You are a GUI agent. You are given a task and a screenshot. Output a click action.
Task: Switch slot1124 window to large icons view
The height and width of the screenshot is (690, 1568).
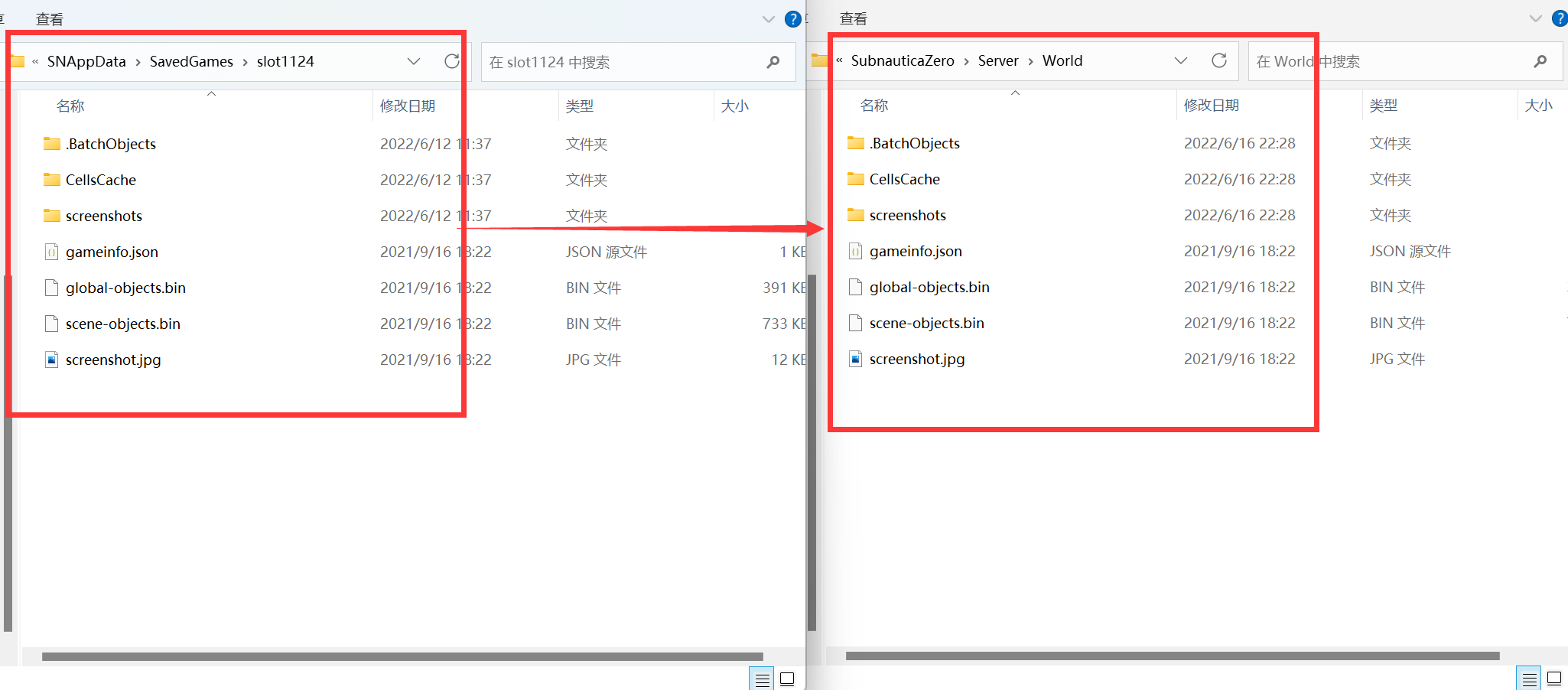[787, 679]
